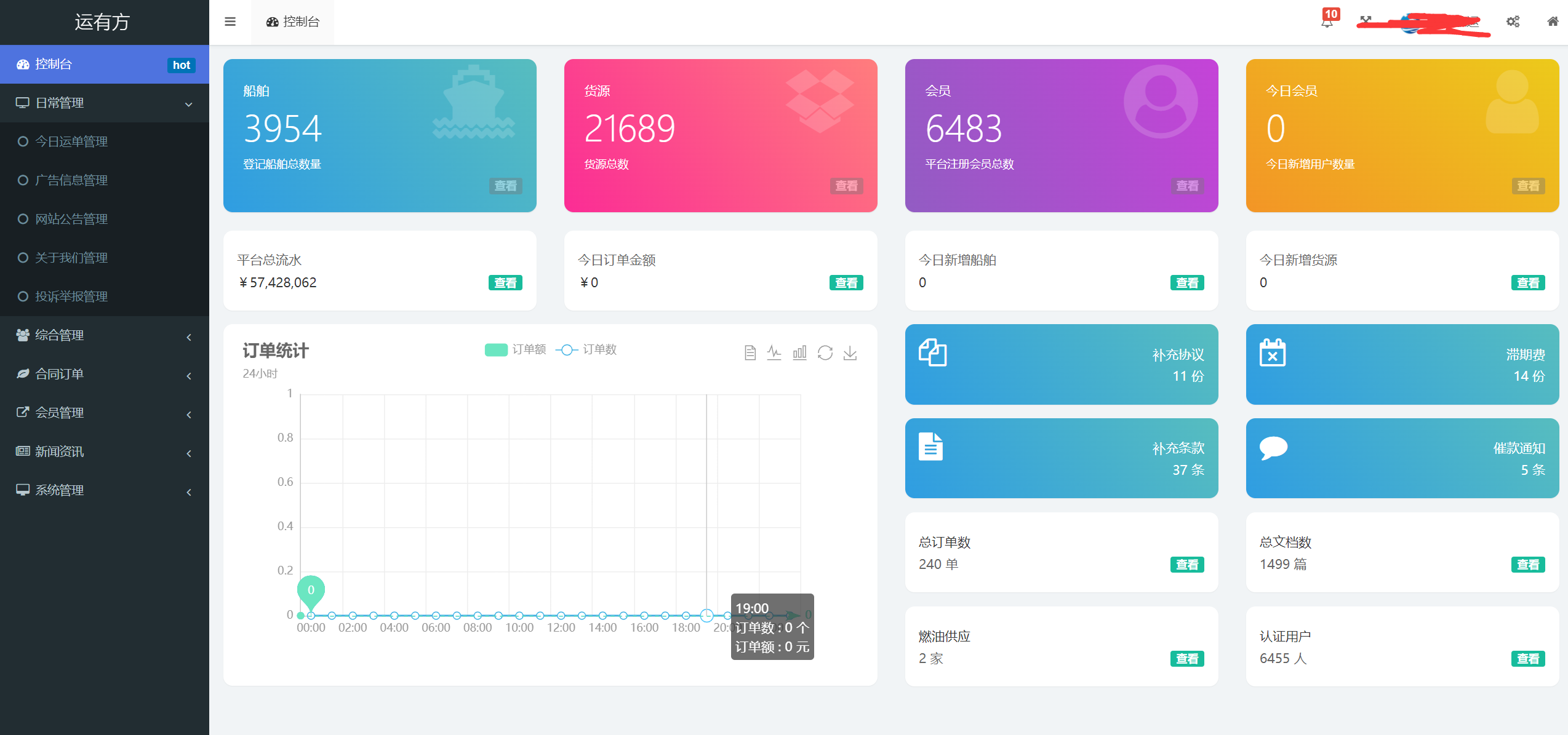Restore chart with refresh icon
Viewport: 1568px width, 735px height.
[x=825, y=352]
